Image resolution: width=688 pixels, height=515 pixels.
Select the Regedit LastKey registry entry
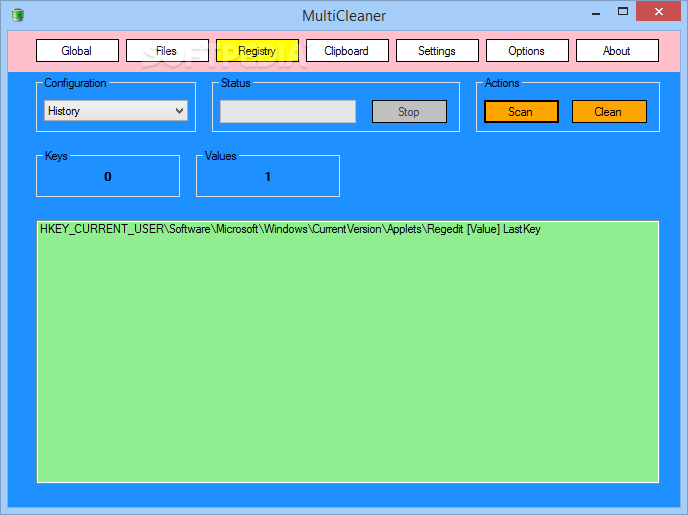(290, 229)
